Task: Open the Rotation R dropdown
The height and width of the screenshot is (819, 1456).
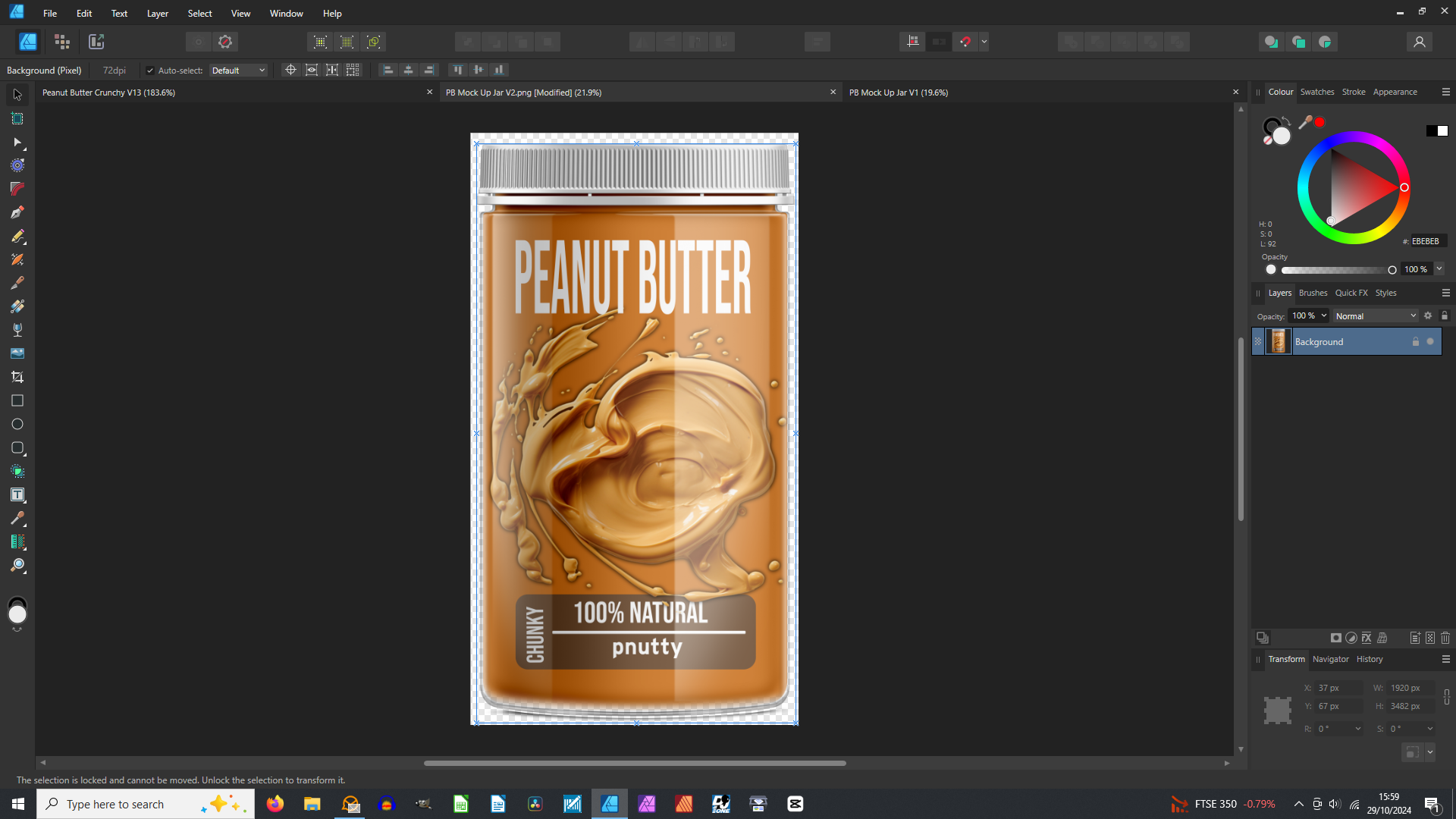Action: click(x=1357, y=729)
